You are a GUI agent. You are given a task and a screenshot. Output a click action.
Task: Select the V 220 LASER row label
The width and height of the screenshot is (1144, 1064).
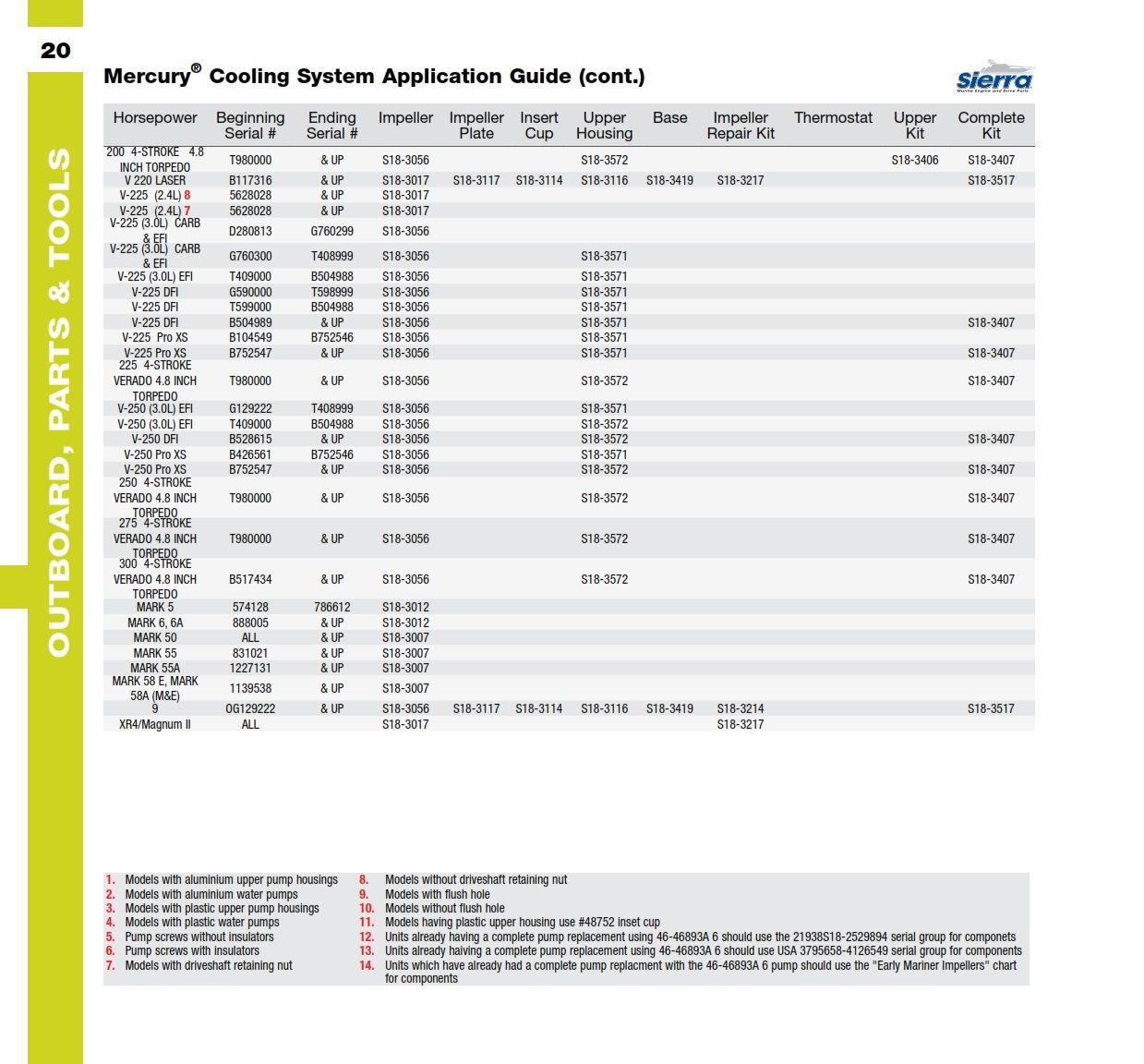(155, 180)
